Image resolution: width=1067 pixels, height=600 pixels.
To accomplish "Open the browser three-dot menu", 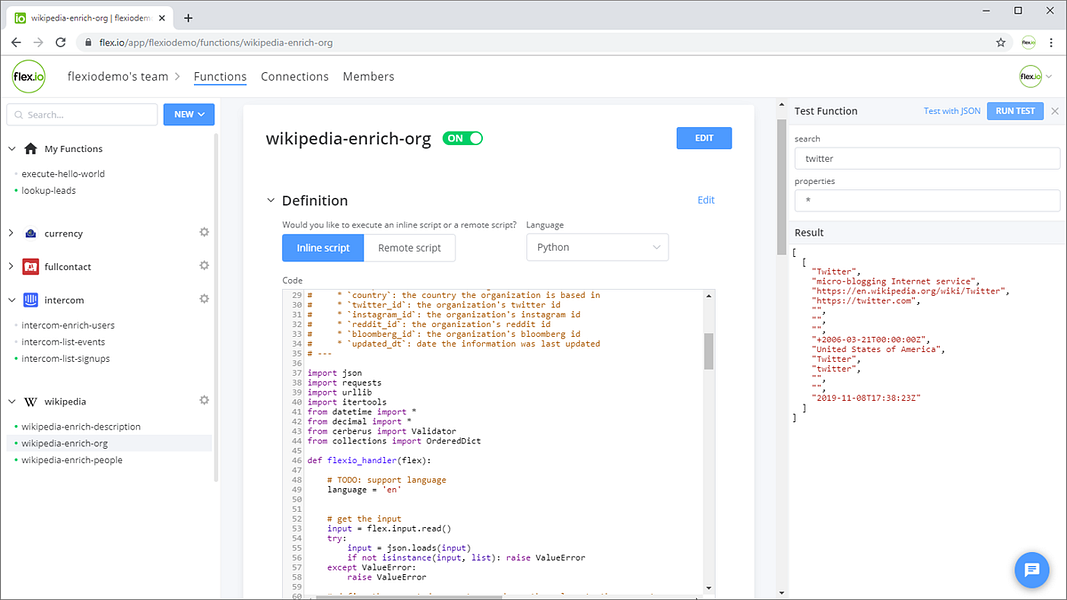I will click(x=1051, y=42).
